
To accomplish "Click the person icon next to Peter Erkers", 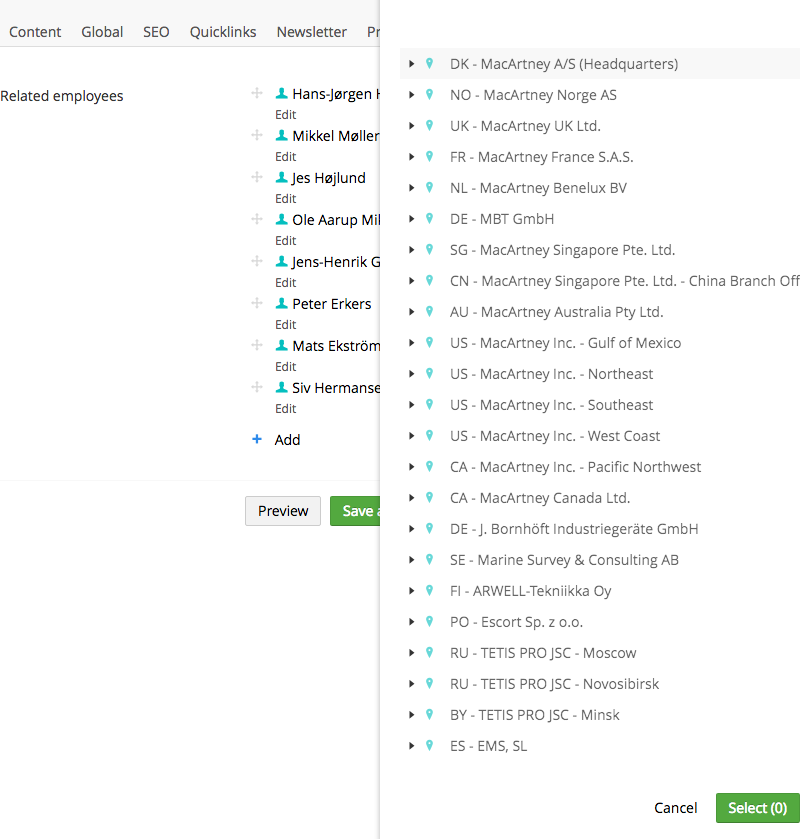I will tap(282, 304).
